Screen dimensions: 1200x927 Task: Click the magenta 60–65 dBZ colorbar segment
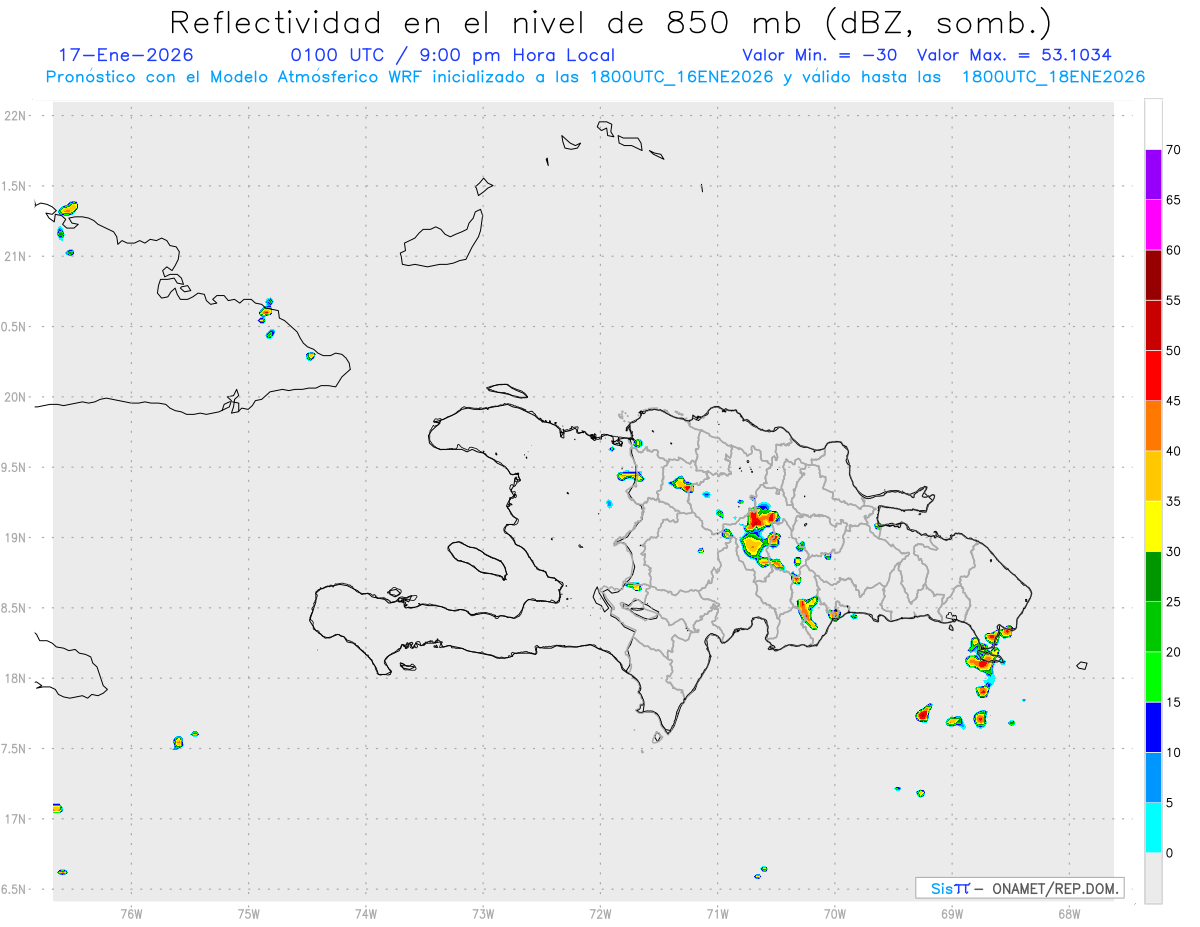tap(1153, 225)
